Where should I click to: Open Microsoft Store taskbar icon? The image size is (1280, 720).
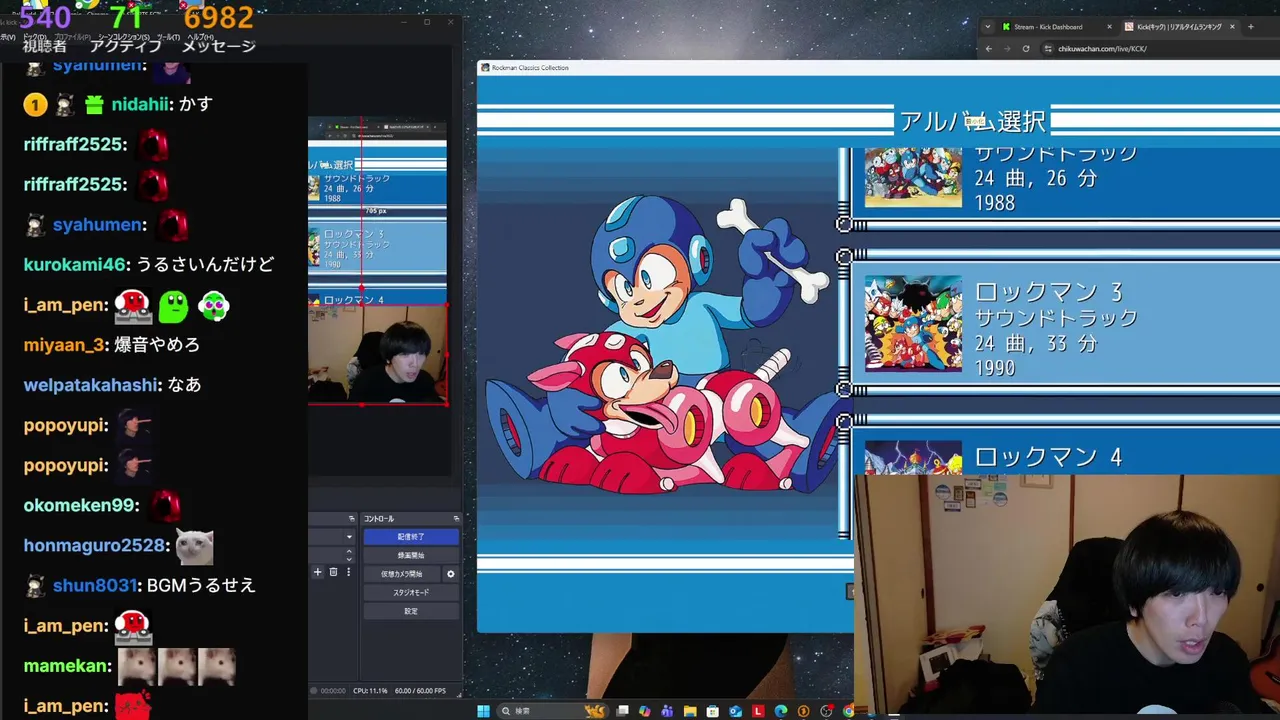[x=712, y=711]
